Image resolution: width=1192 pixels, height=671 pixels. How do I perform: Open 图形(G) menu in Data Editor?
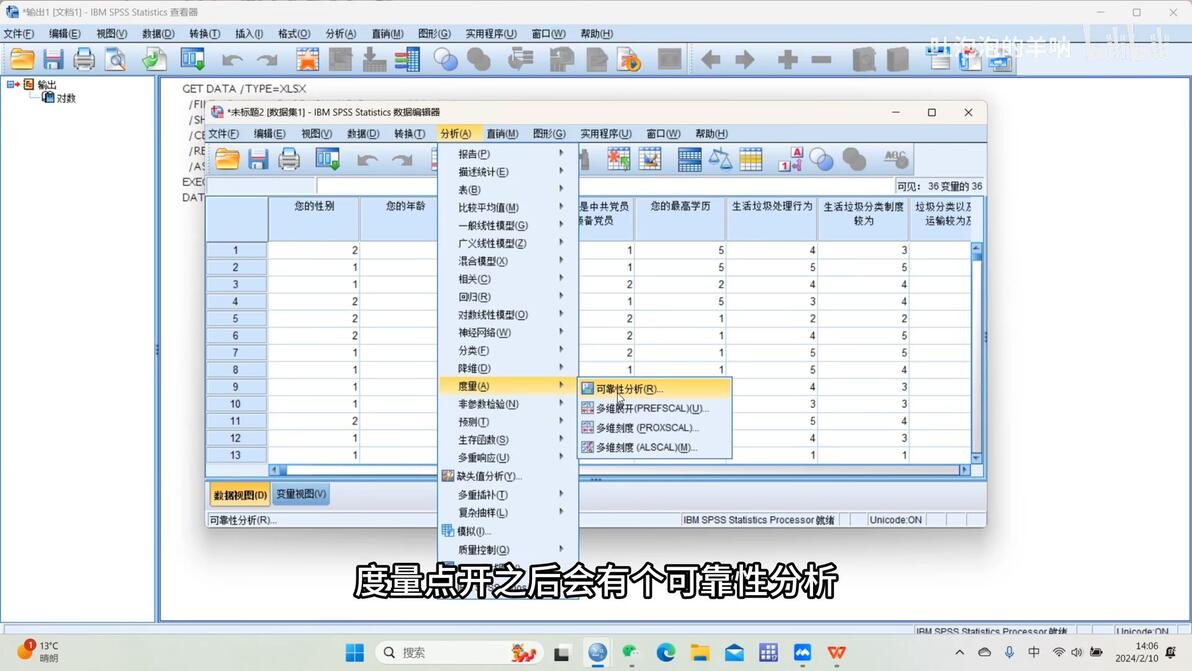click(x=549, y=134)
